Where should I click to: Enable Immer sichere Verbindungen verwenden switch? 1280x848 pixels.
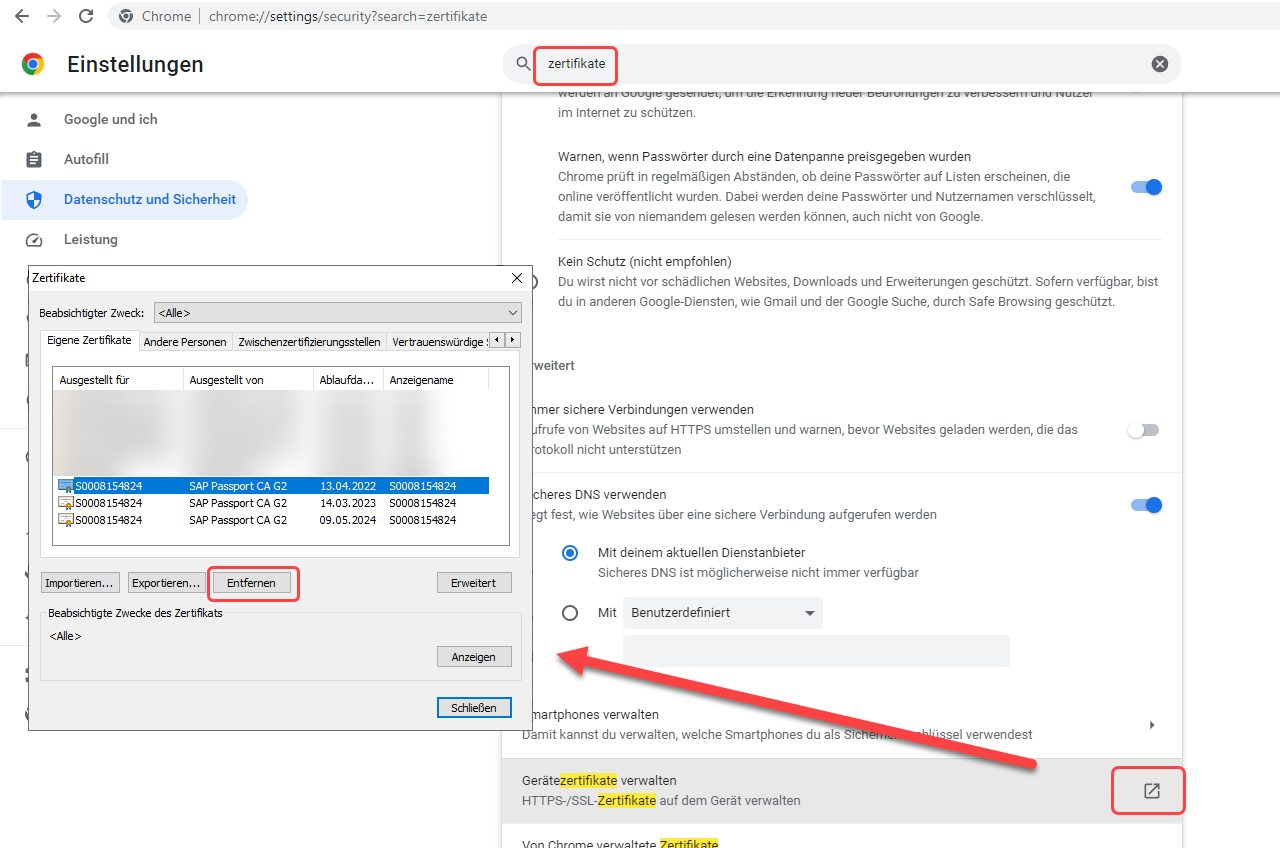point(1143,430)
